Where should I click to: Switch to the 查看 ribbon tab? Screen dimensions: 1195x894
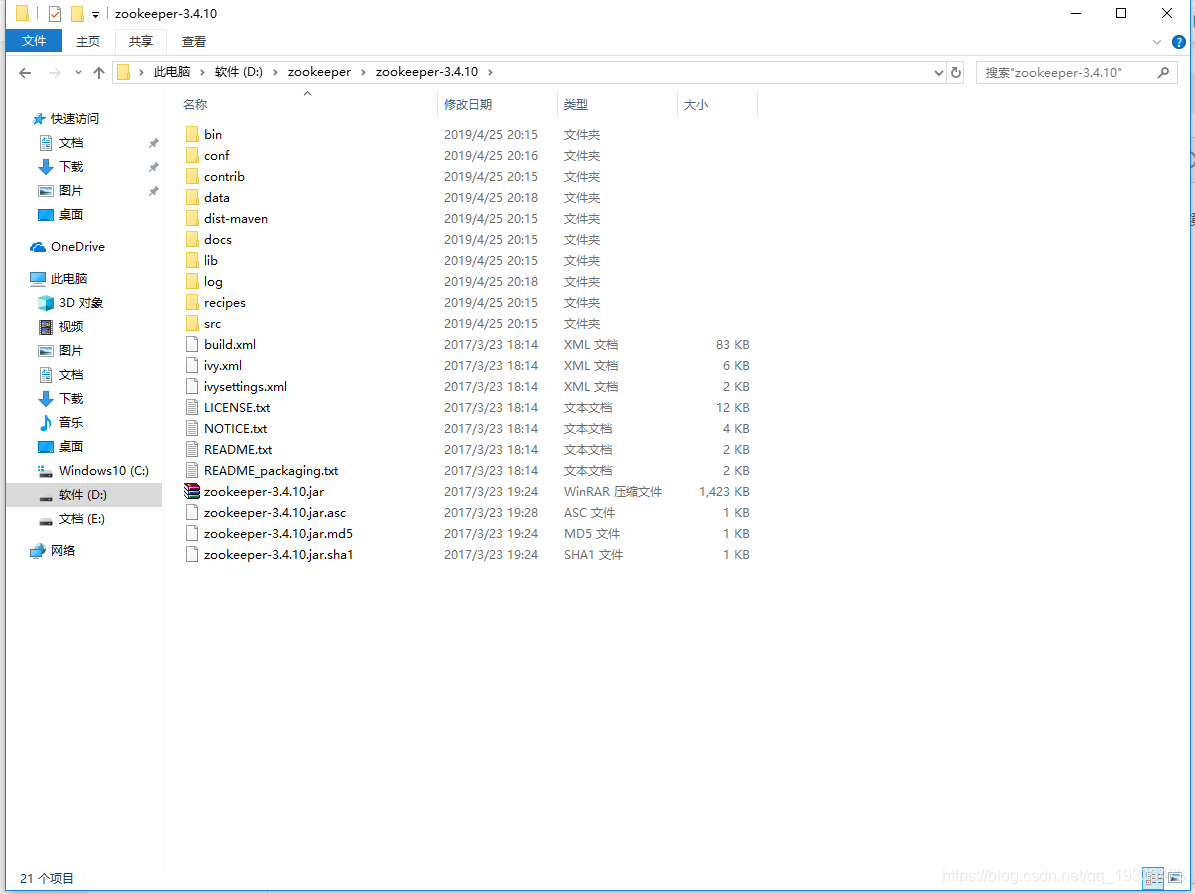coord(194,41)
